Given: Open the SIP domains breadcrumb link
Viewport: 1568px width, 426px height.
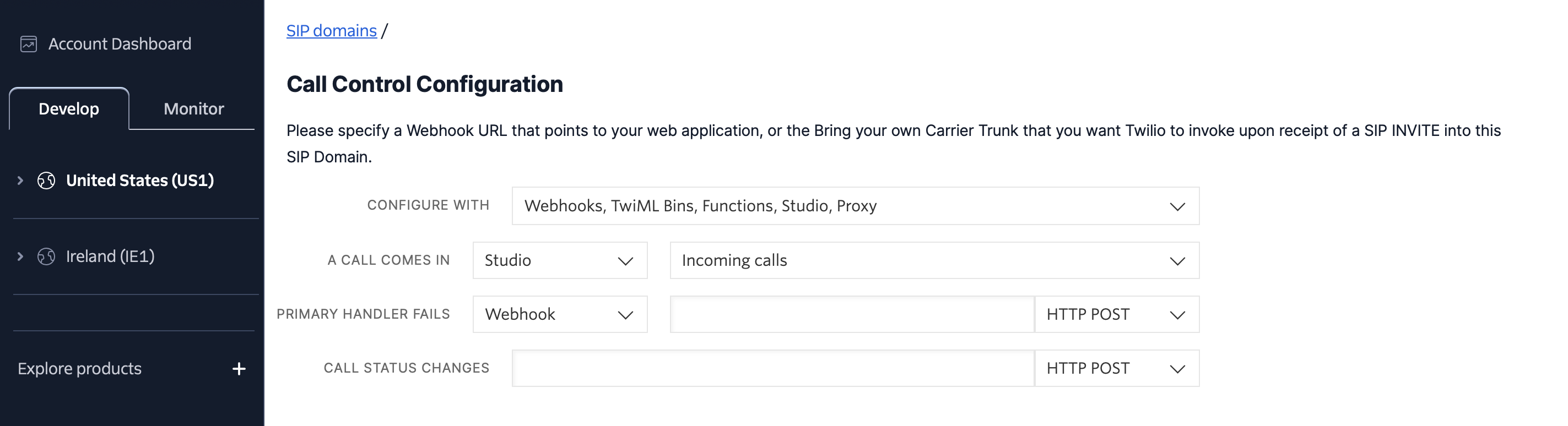Looking at the screenshot, I should point(331,30).
